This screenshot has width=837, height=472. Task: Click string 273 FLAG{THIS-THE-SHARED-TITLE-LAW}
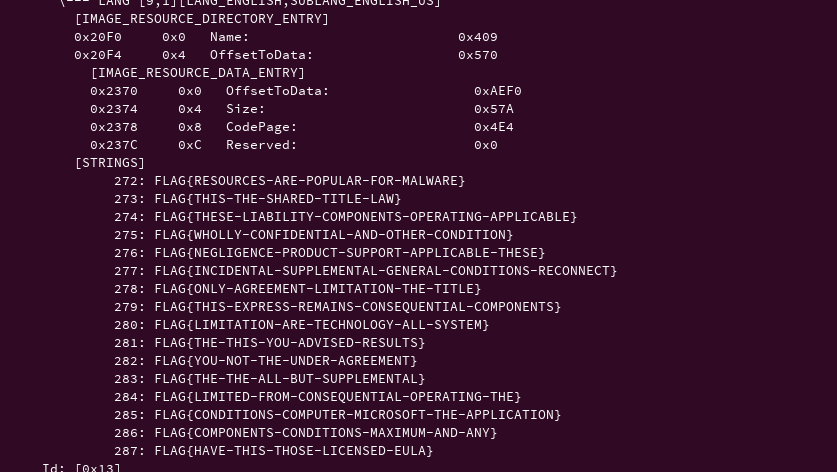coord(277,199)
